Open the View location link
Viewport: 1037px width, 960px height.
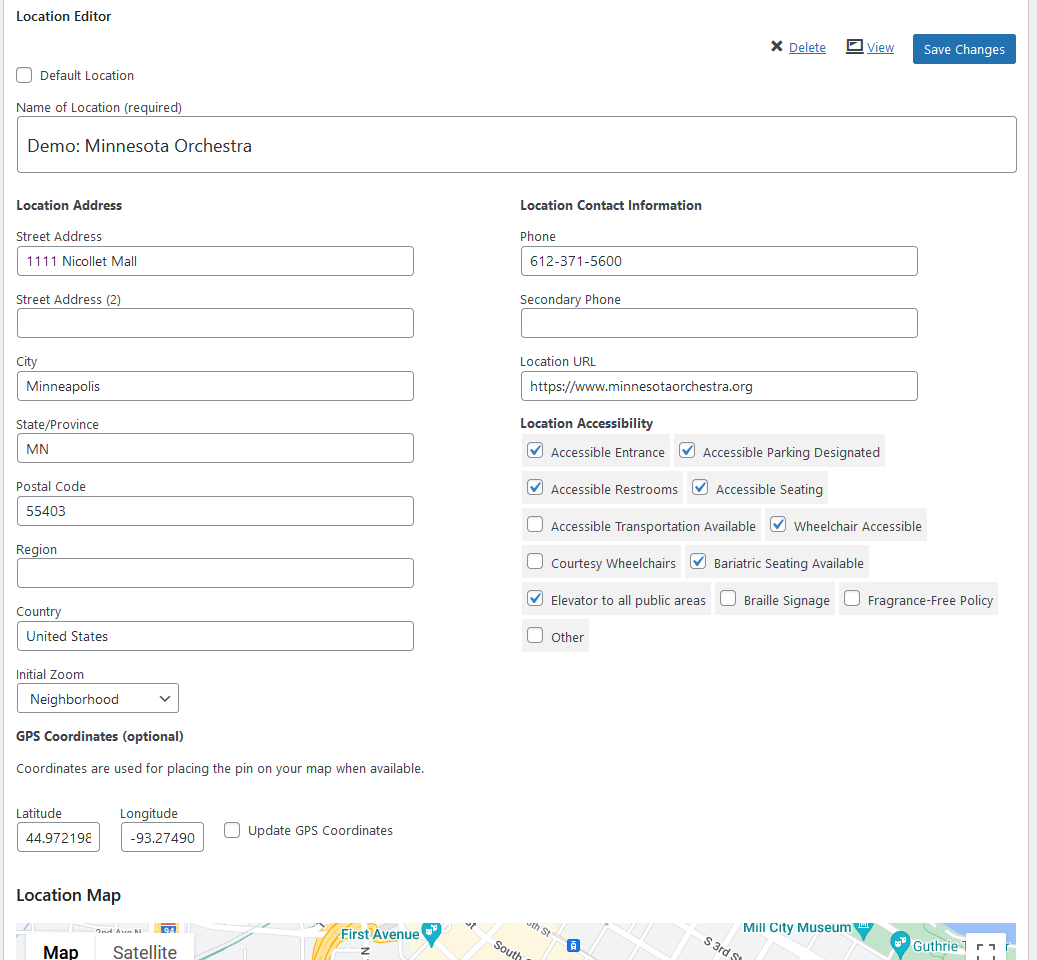pyautogui.click(x=880, y=48)
